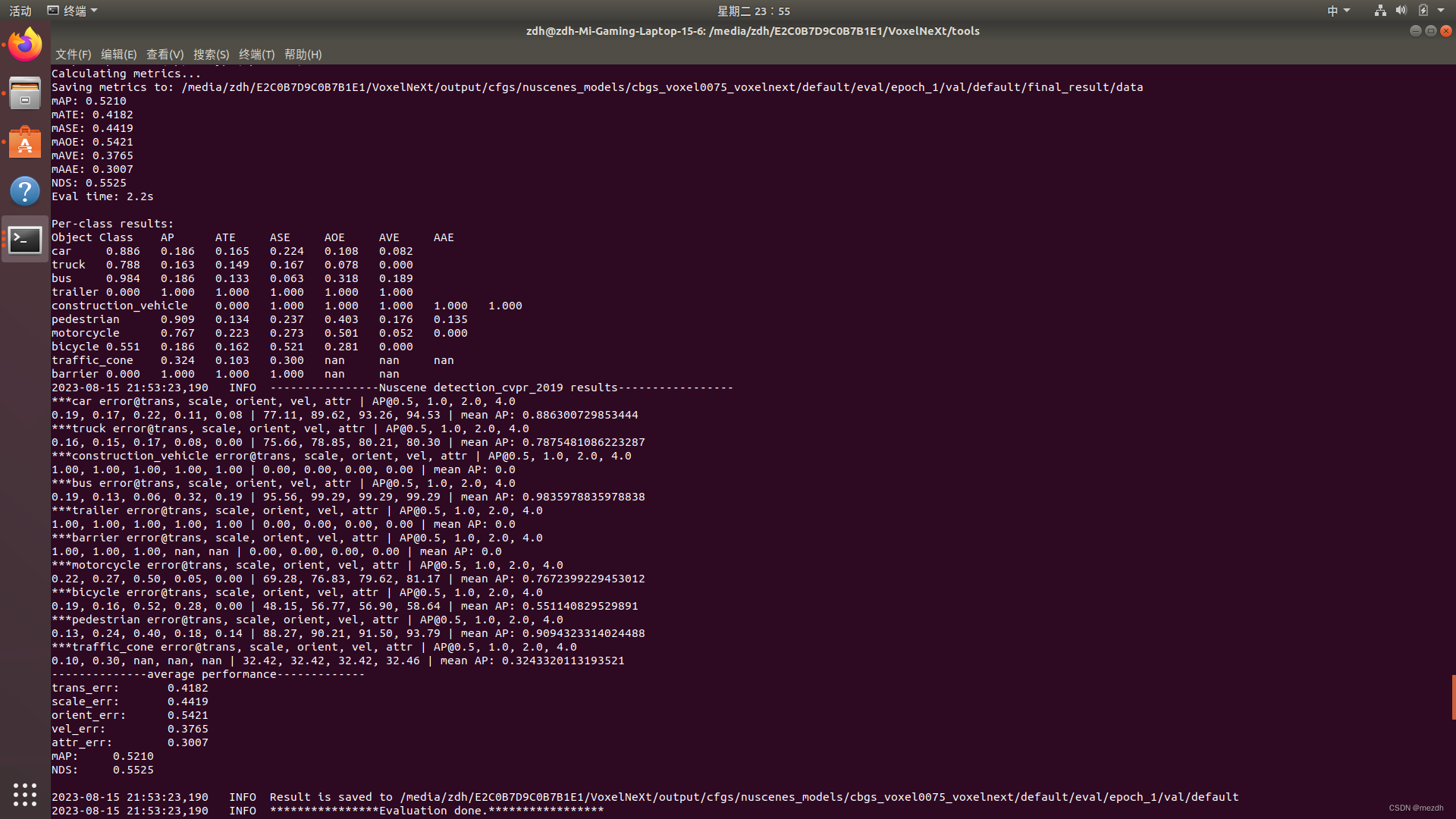Viewport: 1456px width, 819px height.
Task: Click the 'trans_err: 0.4182' line
Action: [130, 688]
